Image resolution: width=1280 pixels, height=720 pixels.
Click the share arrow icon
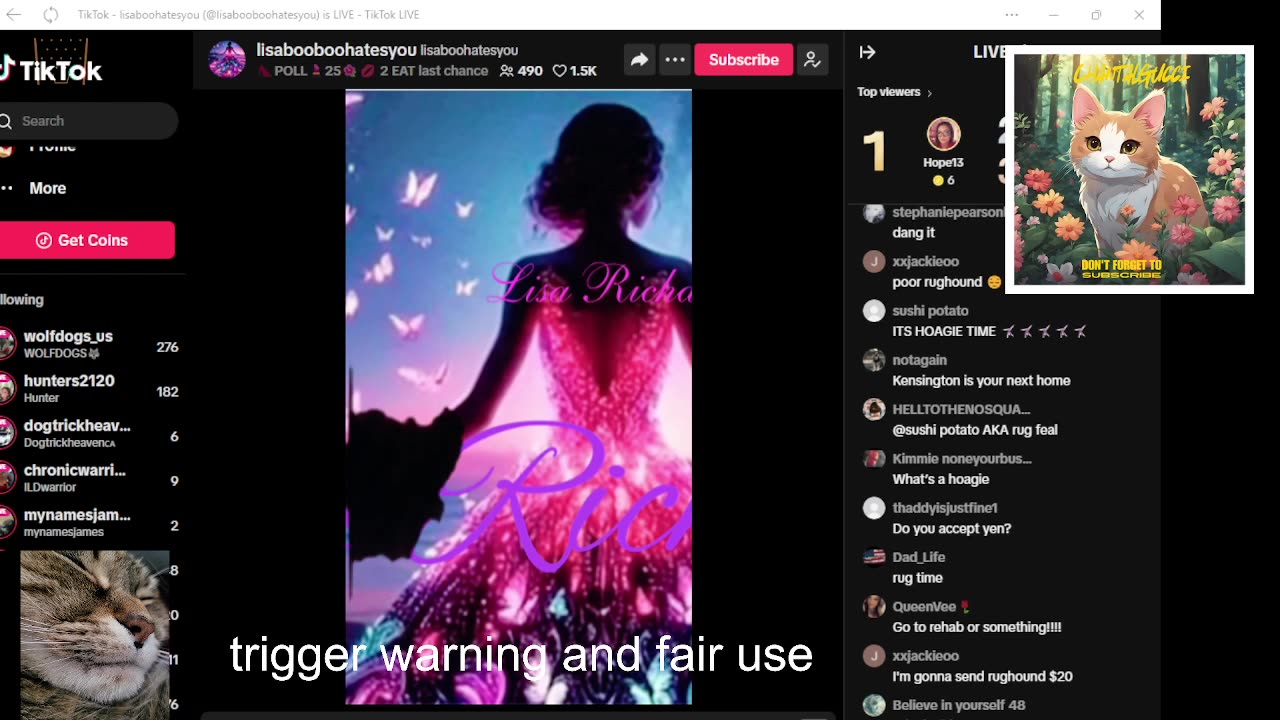pyautogui.click(x=639, y=60)
